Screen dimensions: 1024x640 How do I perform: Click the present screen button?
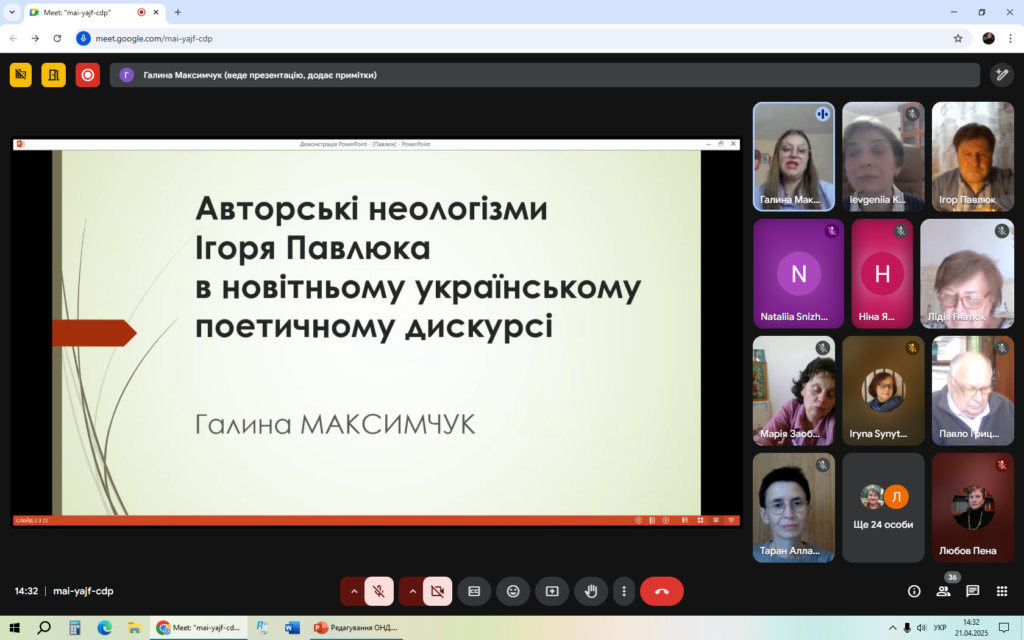coord(551,591)
